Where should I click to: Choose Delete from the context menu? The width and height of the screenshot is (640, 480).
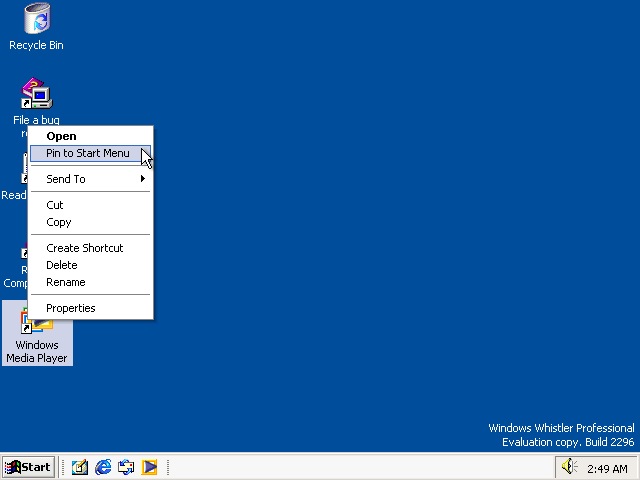(x=91, y=265)
